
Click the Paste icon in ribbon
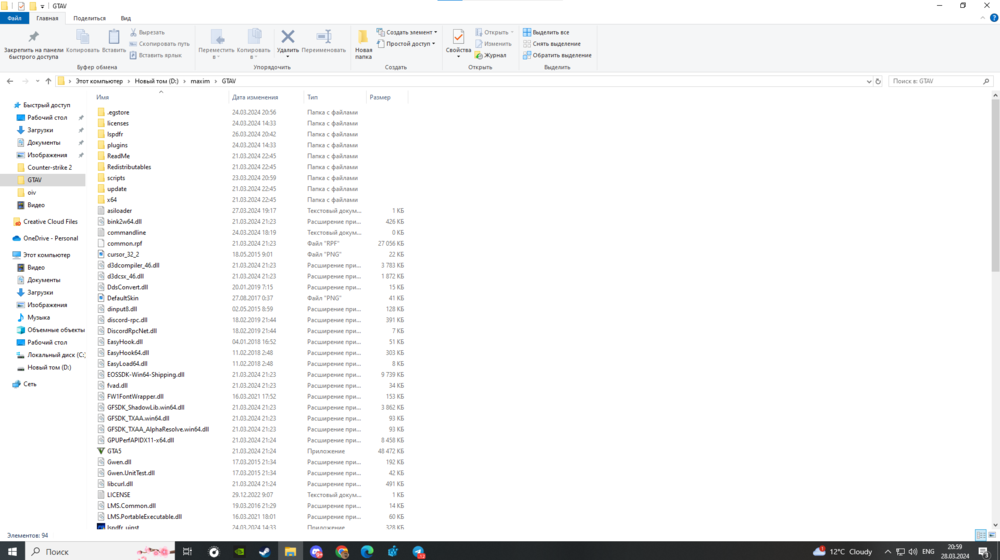114,37
